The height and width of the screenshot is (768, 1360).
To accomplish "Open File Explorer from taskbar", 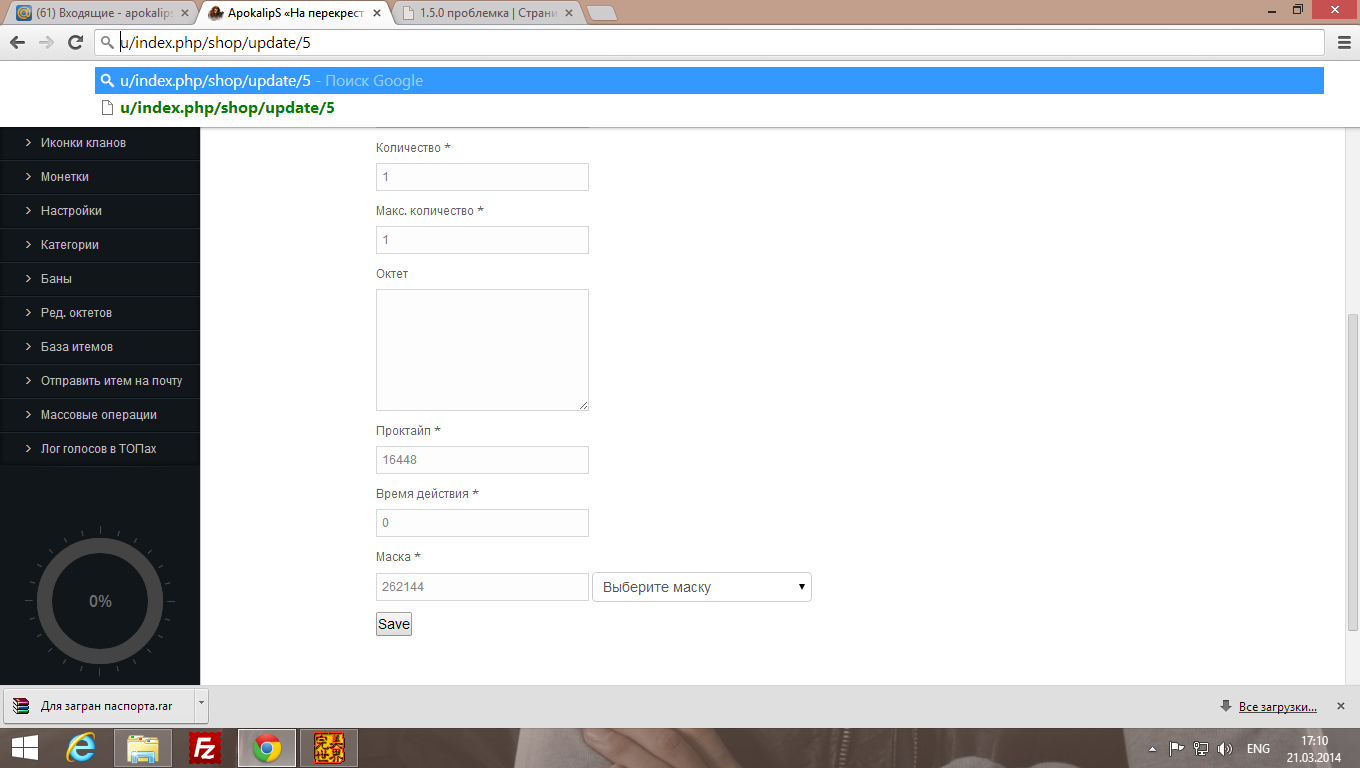I will [x=143, y=748].
